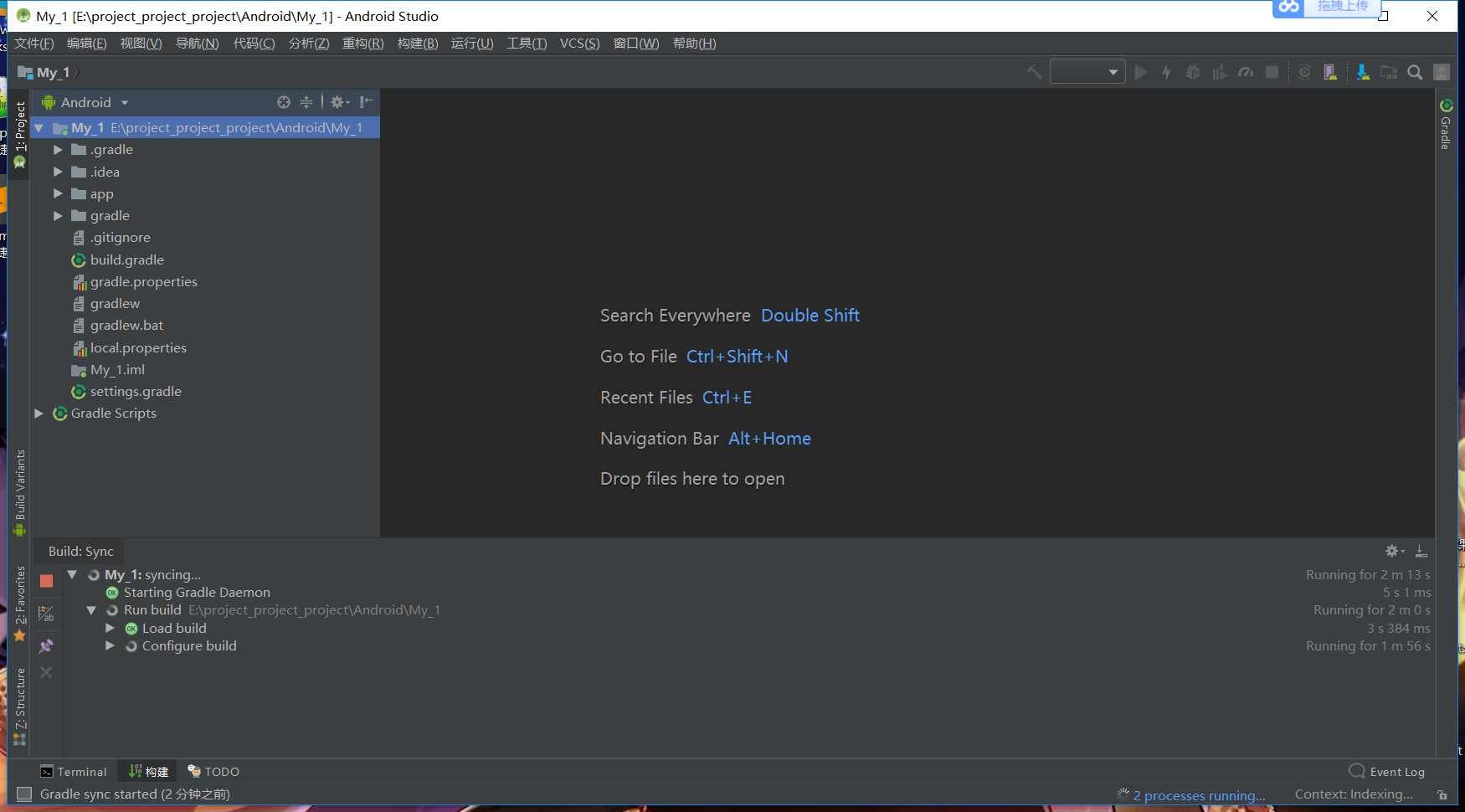Screen dimensions: 1465x812
Task: Open the 帮助(H) menu
Action: click(x=694, y=44)
